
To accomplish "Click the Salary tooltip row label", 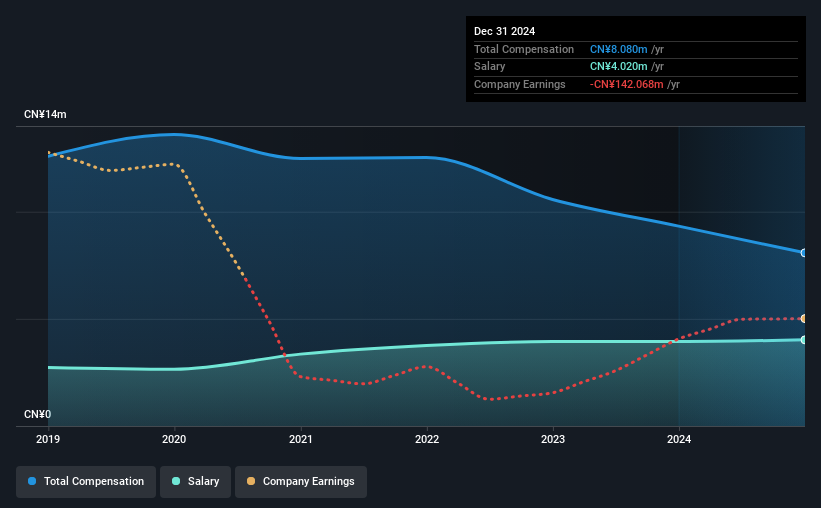I will 490,67.
